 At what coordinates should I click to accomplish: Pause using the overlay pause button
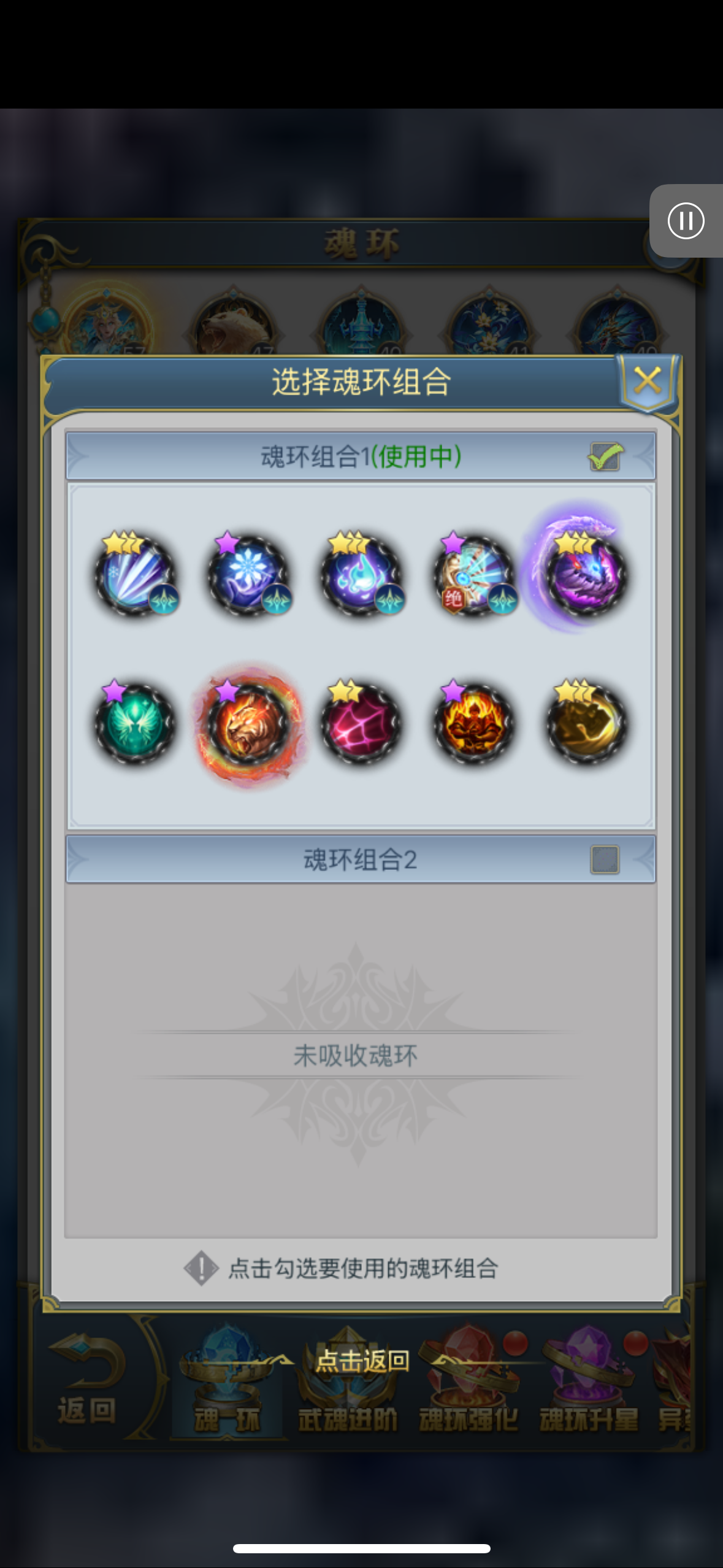(x=686, y=220)
